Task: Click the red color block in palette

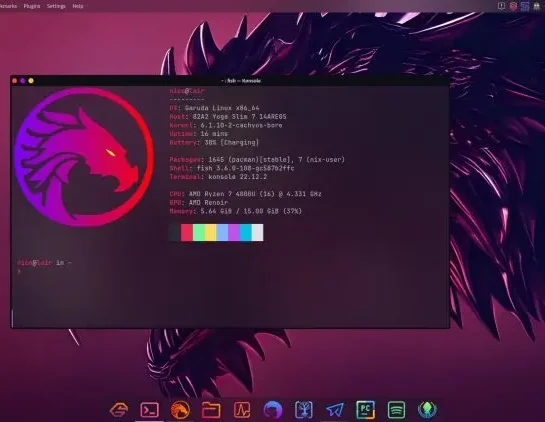Action: tap(187, 233)
